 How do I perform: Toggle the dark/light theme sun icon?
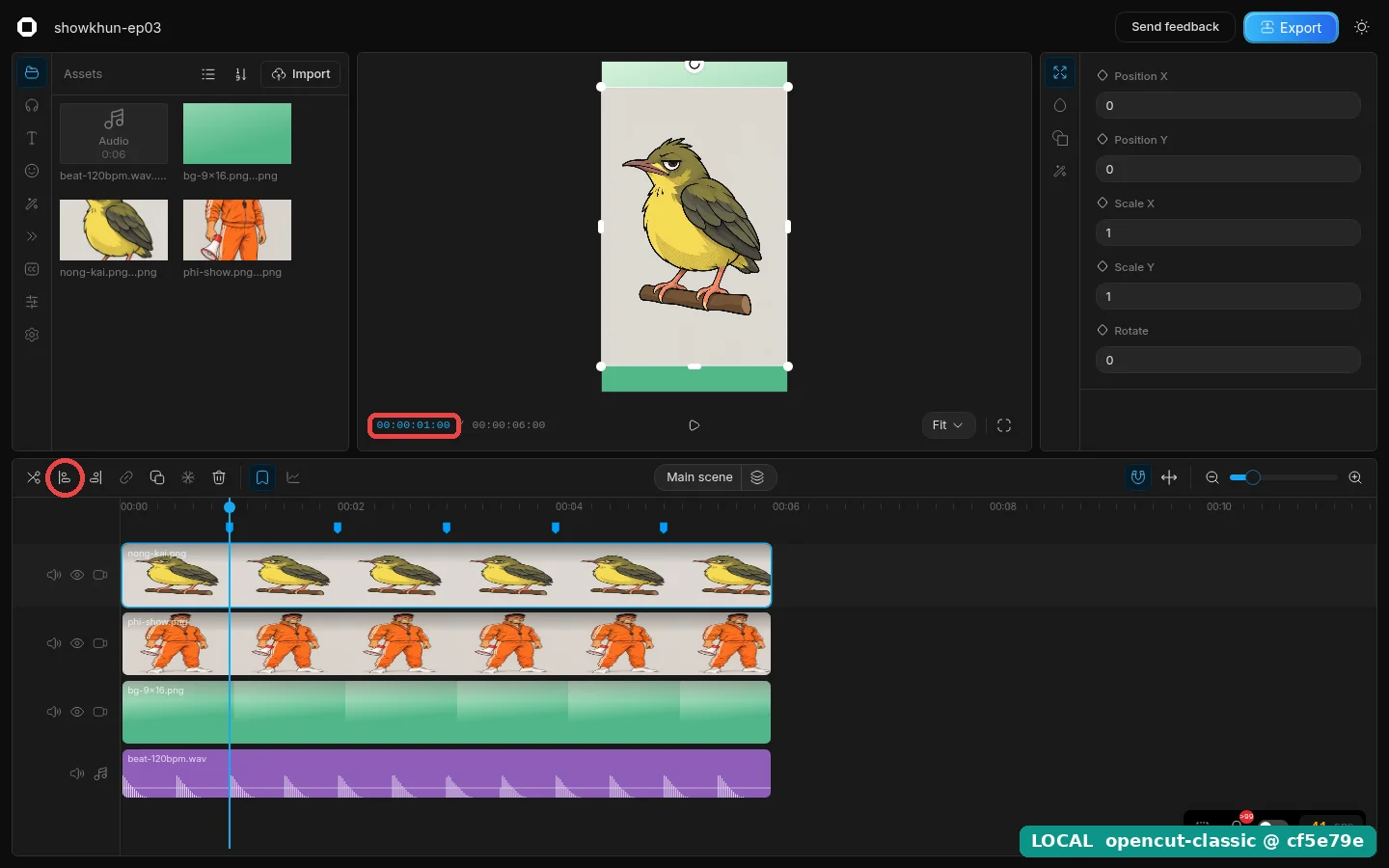point(1362,27)
